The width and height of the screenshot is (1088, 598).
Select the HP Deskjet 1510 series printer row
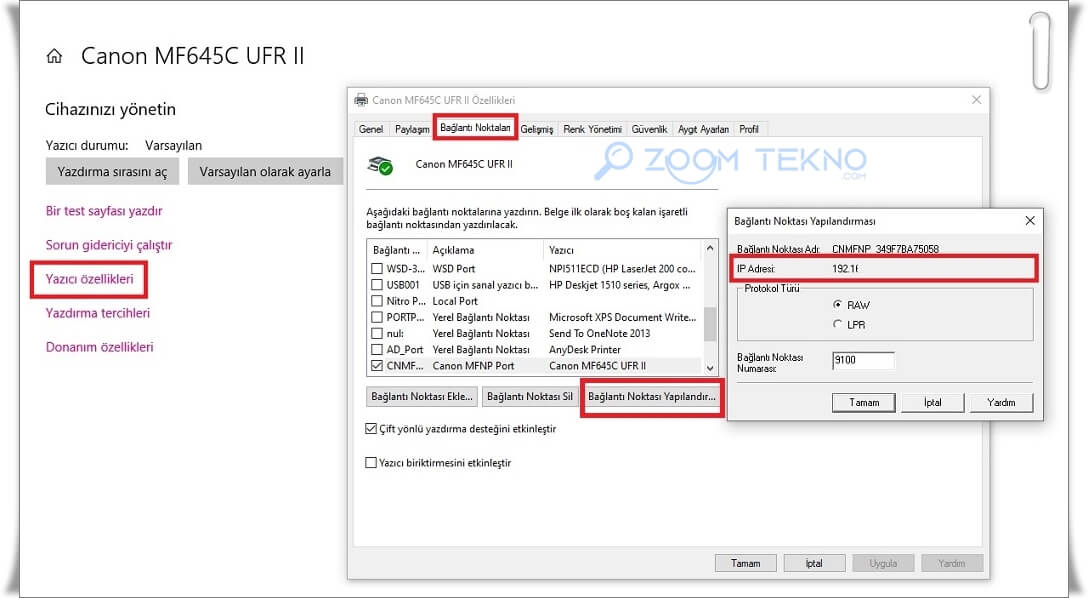pos(619,284)
